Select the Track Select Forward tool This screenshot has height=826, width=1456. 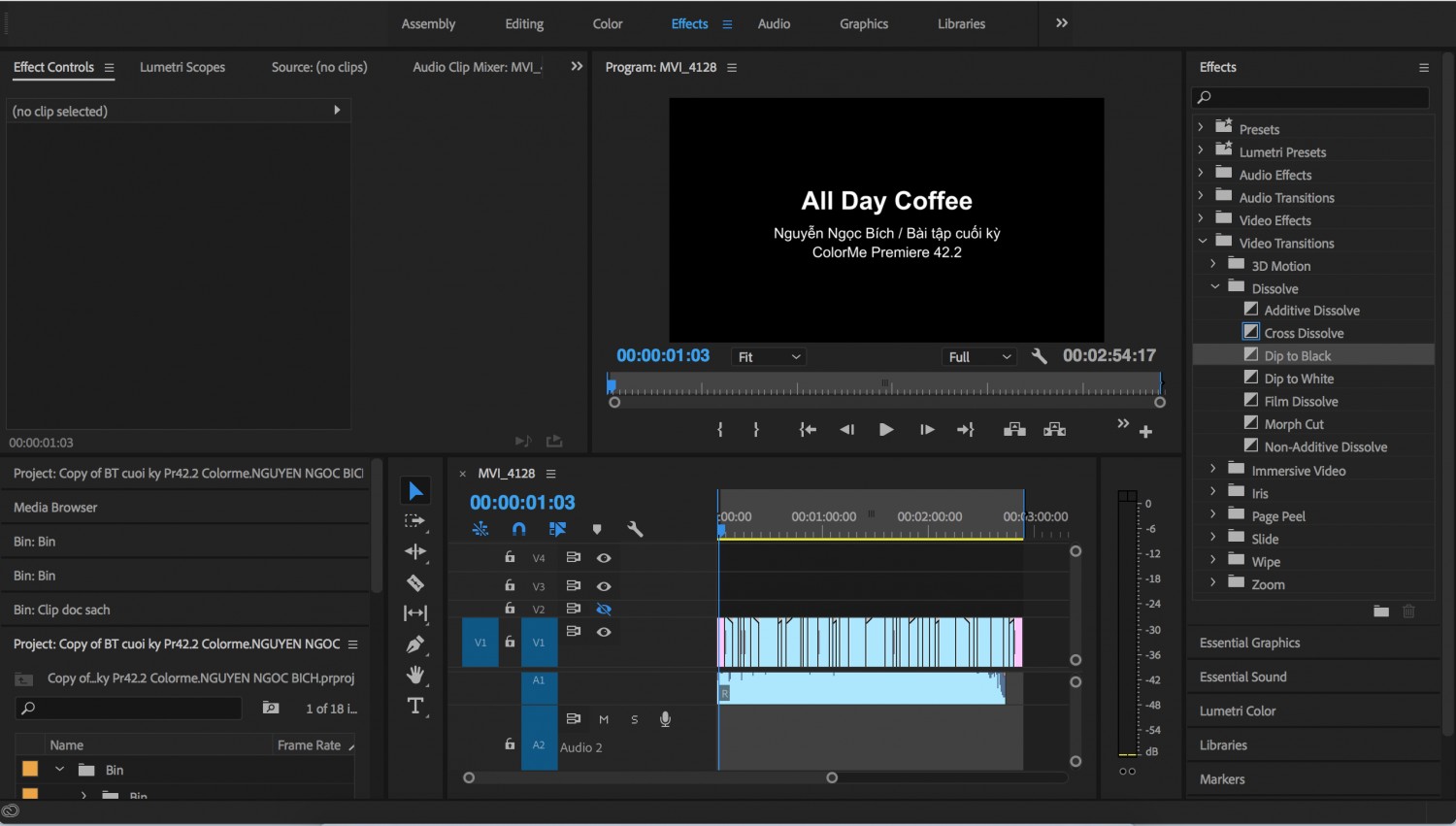coord(414,521)
